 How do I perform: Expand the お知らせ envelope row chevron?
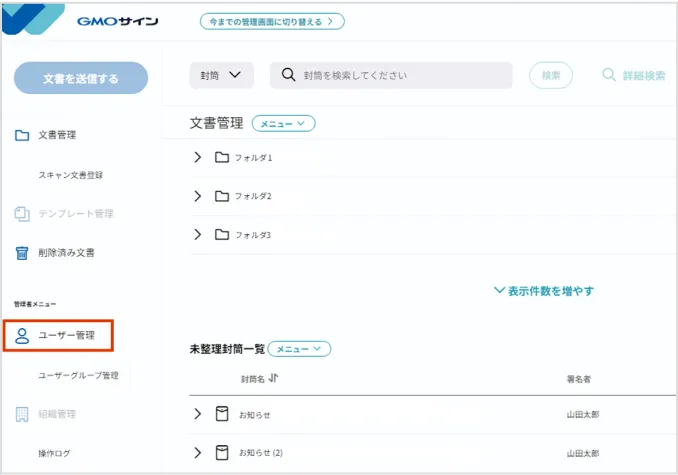pyautogui.click(x=198, y=414)
